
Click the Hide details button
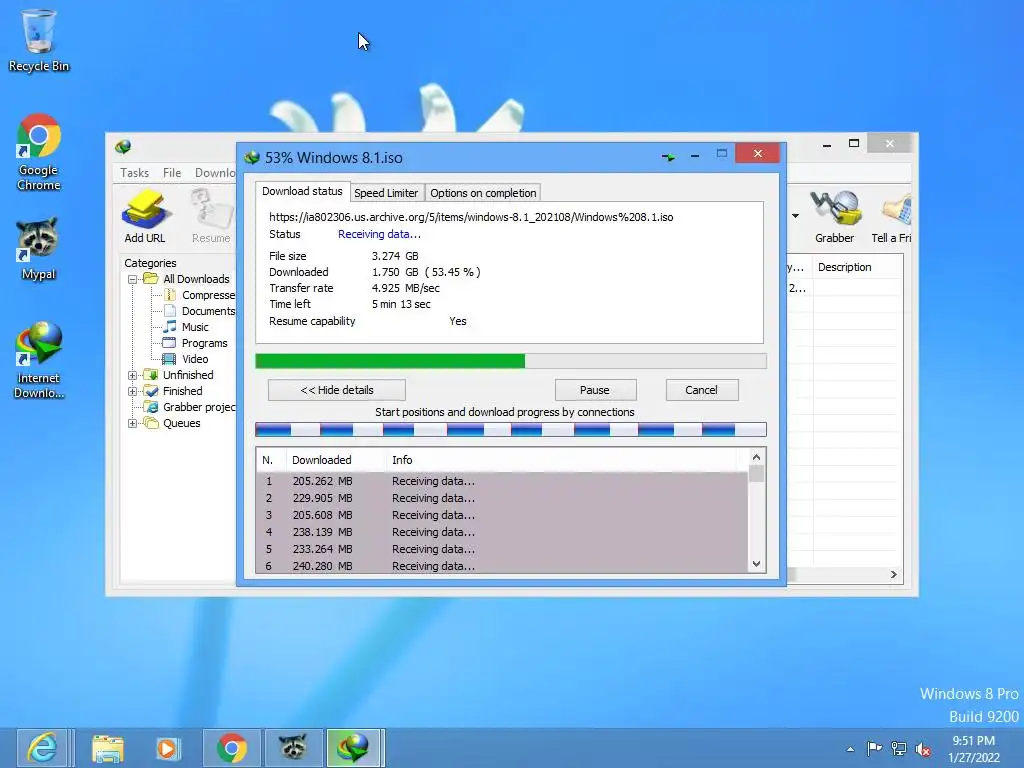[x=337, y=390]
